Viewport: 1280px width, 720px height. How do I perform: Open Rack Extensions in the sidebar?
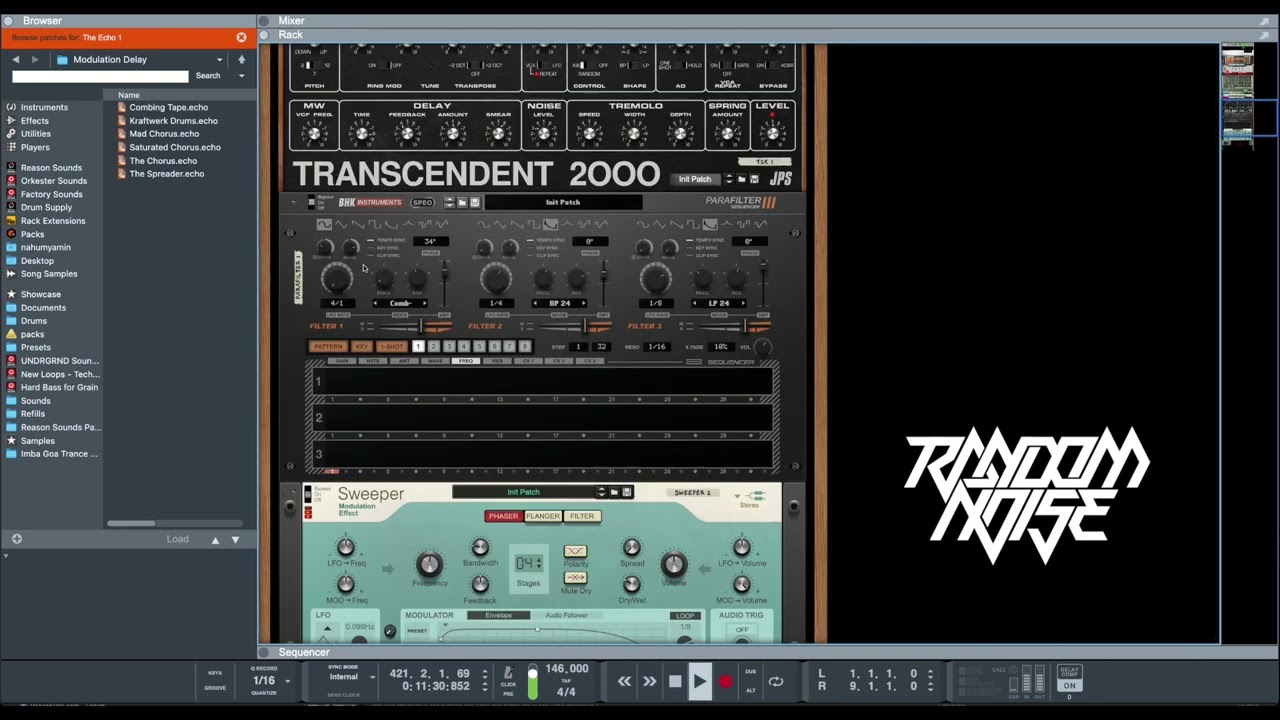coord(53,221)
